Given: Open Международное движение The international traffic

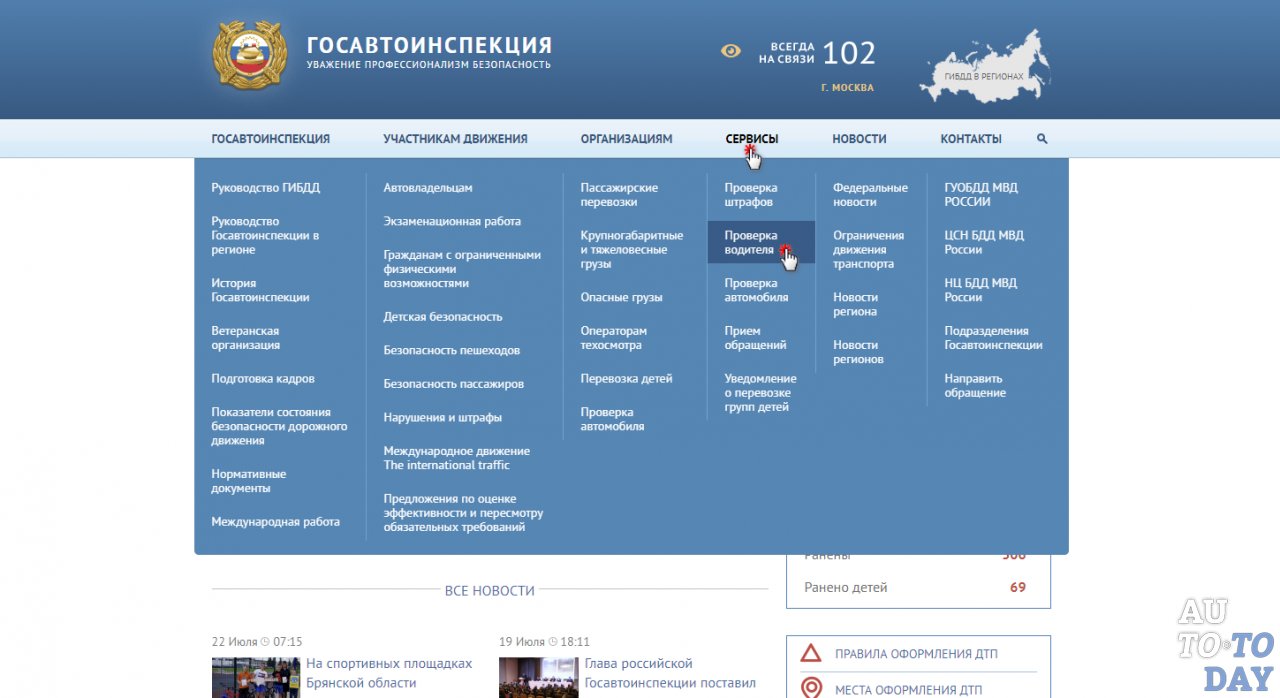Looking at the screenshot, I should click(x=457, y=458).
